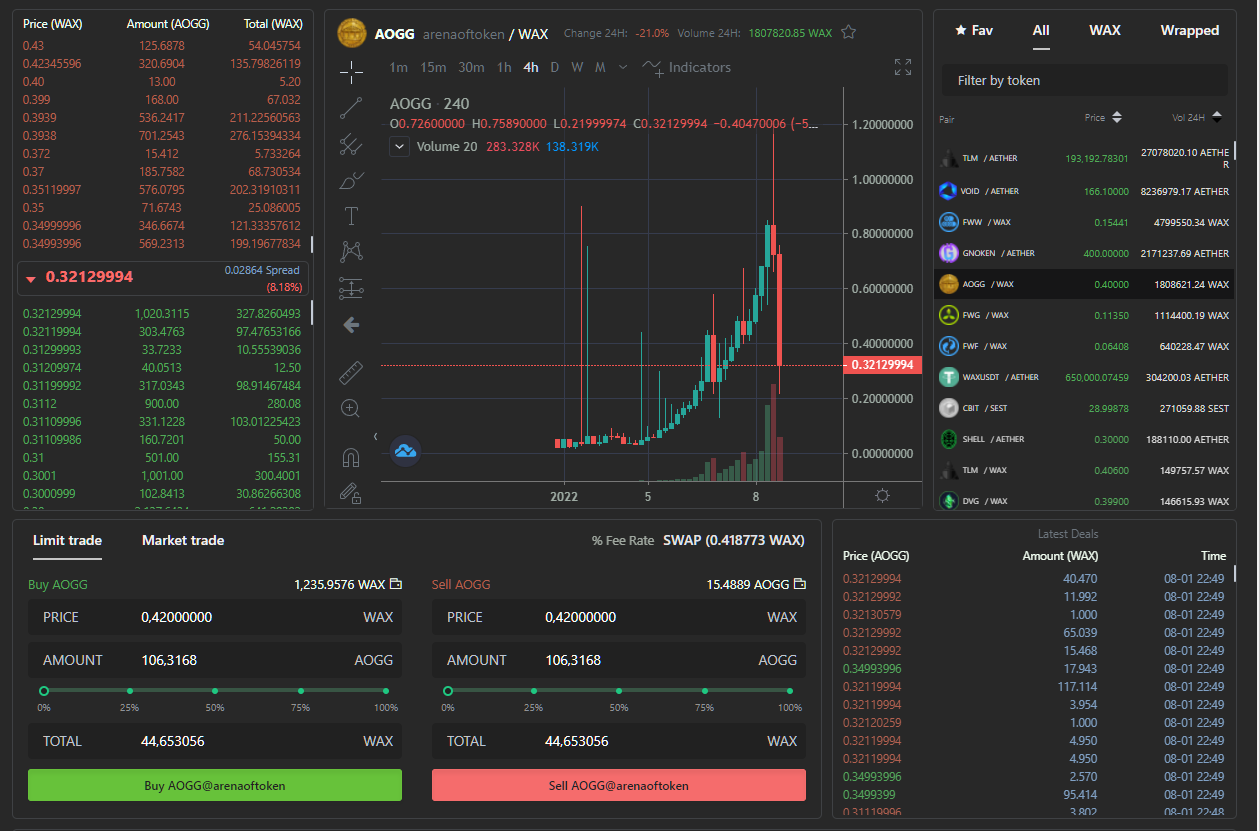Image resolution: width=1260 pixels, height=831 pixels.
Task: Click the GNOKEN / AETHER pair icon
Action: tap(948, 253)
